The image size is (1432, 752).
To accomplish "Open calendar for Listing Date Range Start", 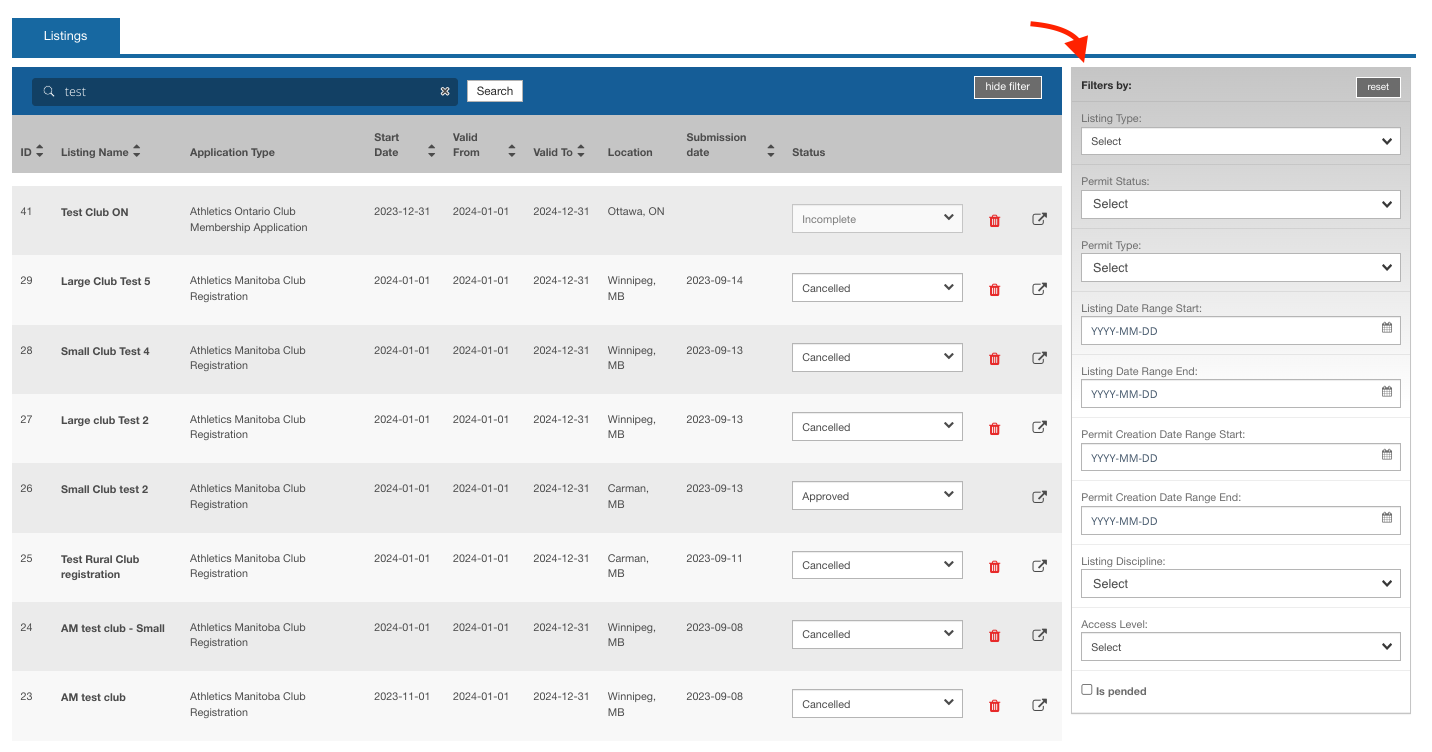I will 1387,328.
